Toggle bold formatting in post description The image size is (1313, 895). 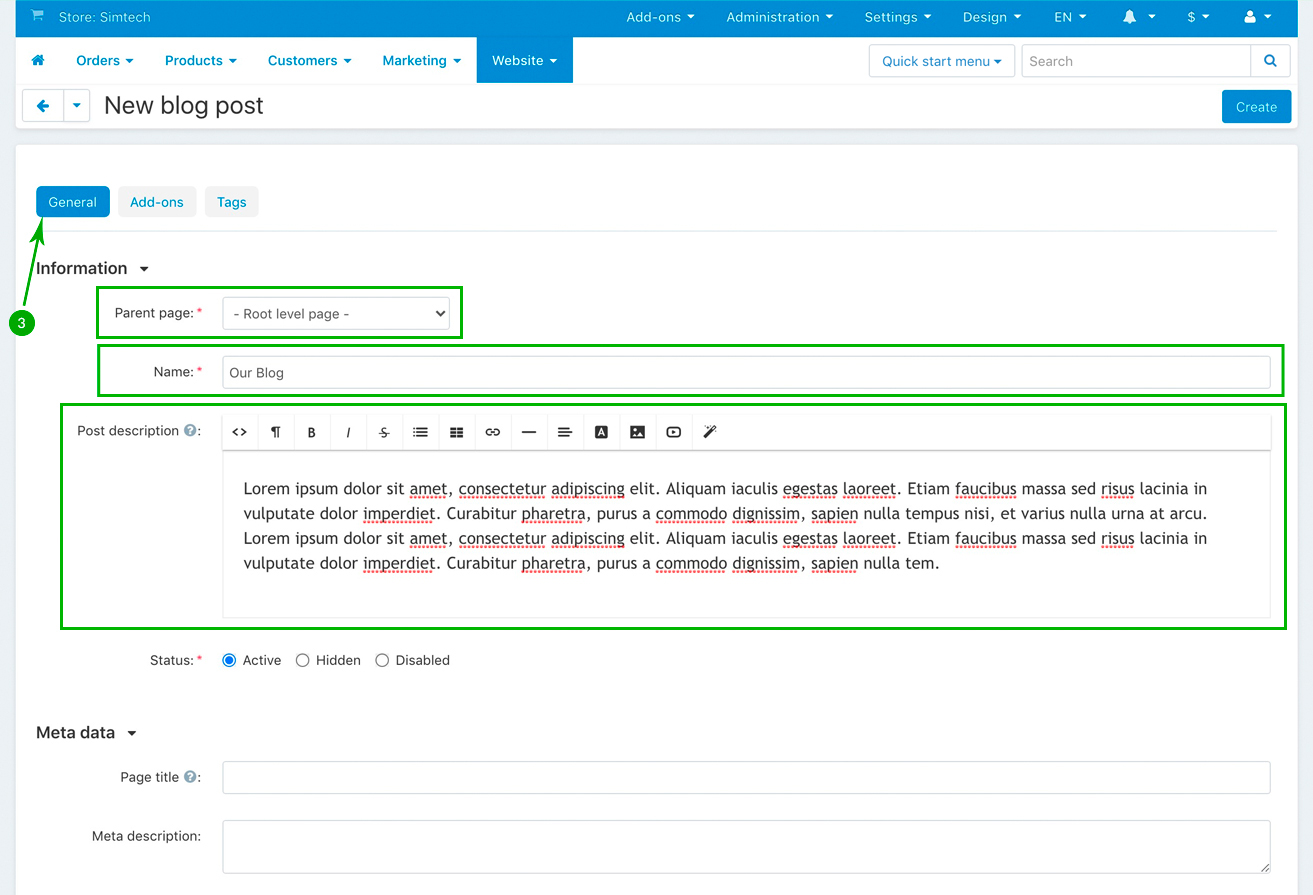coord(312,432)
